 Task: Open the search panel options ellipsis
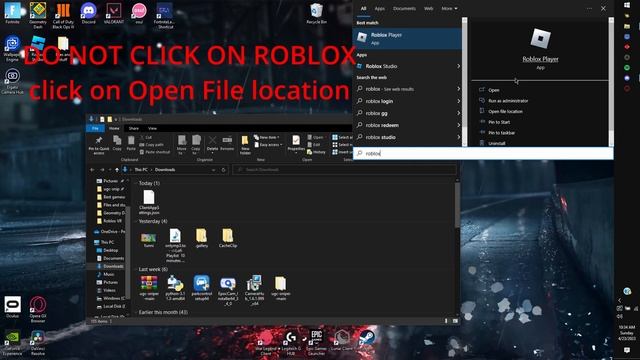coord(589,8)
